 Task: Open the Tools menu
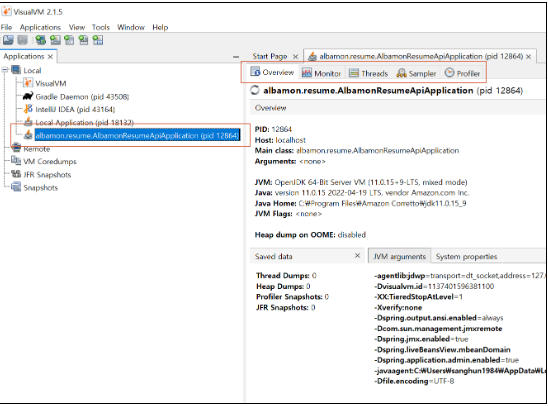[x=101, y=27]
